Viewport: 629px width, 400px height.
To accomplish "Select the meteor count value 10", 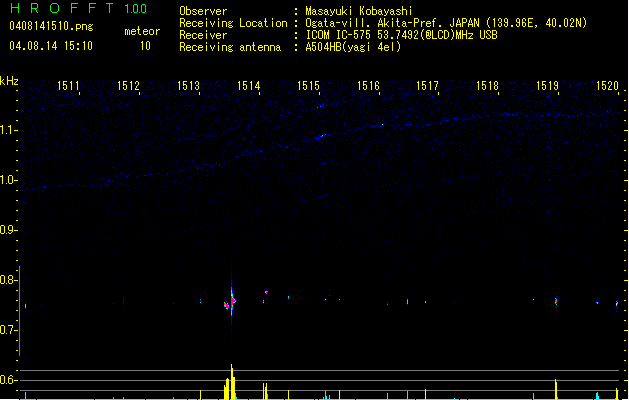I will pyautogui.click(x=145, y=46).
